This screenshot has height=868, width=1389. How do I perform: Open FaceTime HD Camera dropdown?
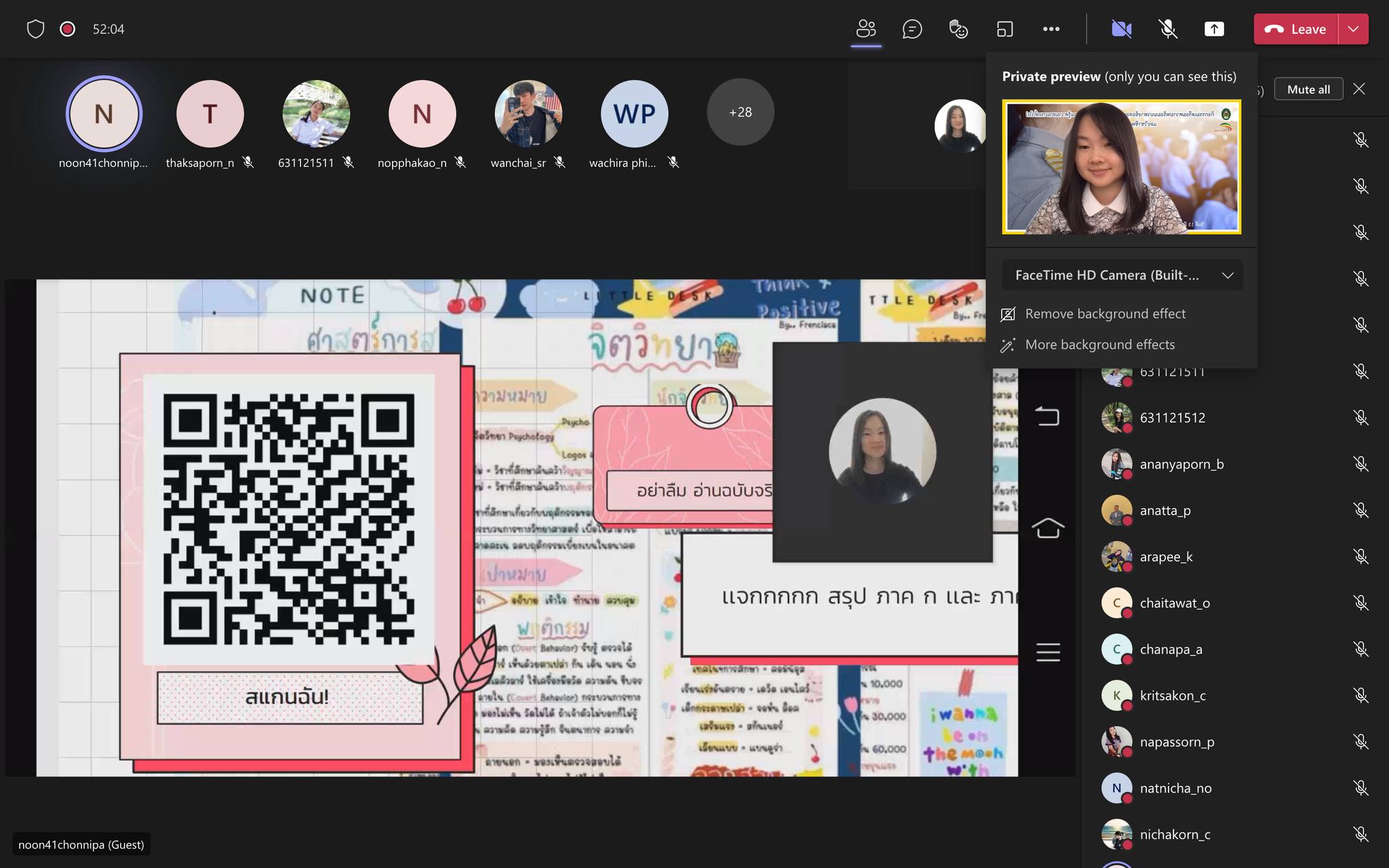[1122, 275]
